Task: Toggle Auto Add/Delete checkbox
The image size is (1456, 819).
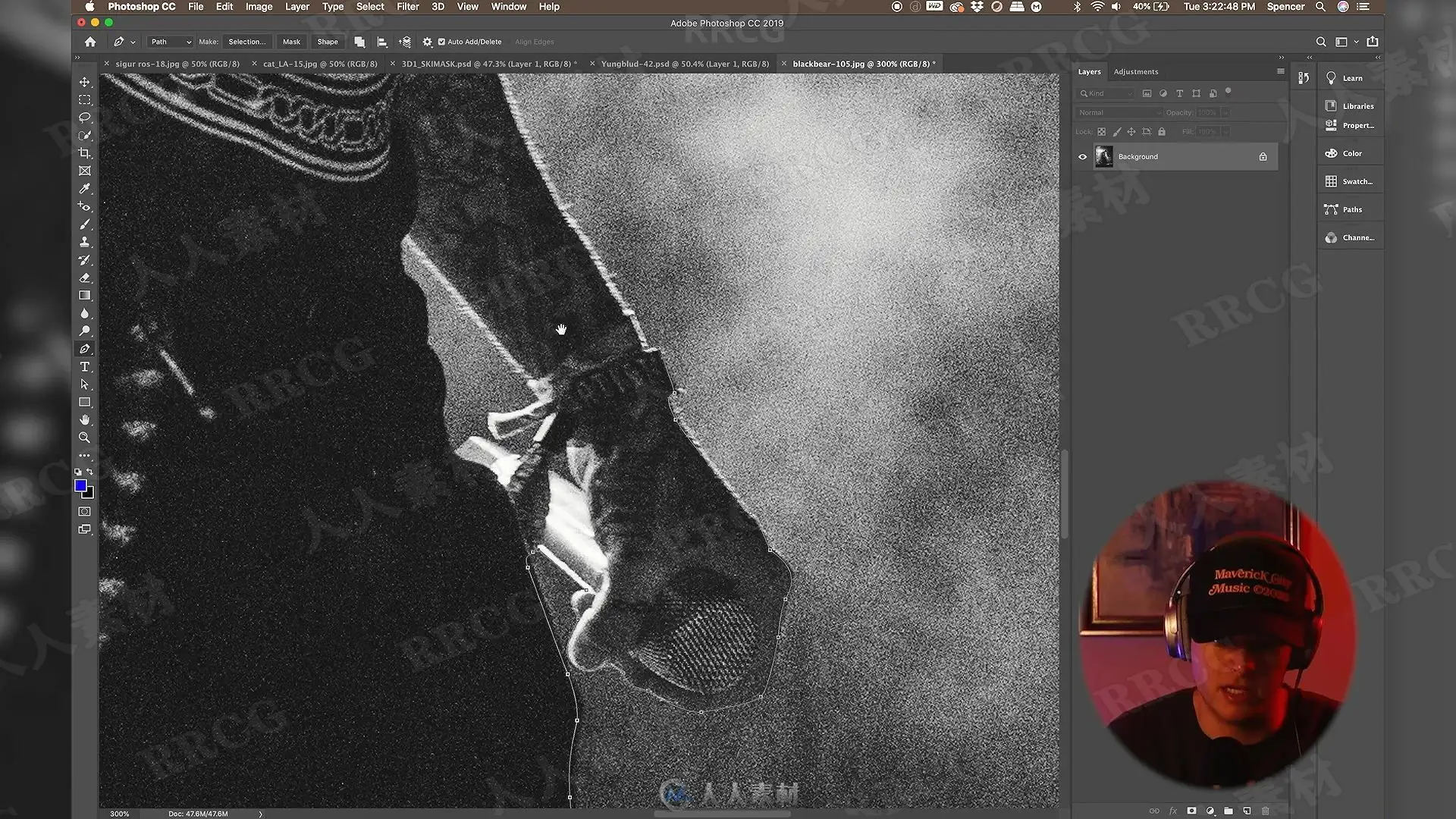Action: click(441, 42)
